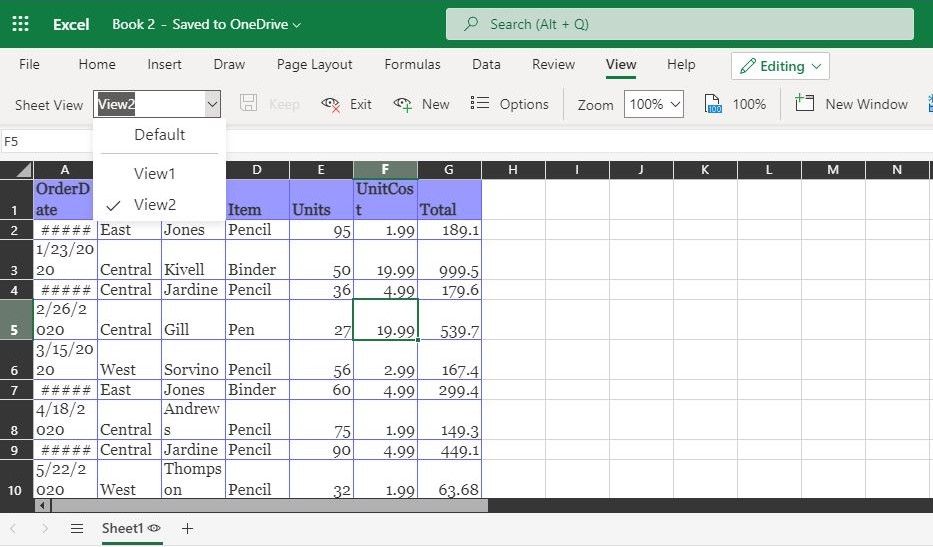Click cell containing Andrews
The image size is (933, 547).
click(x=193, y=420)
